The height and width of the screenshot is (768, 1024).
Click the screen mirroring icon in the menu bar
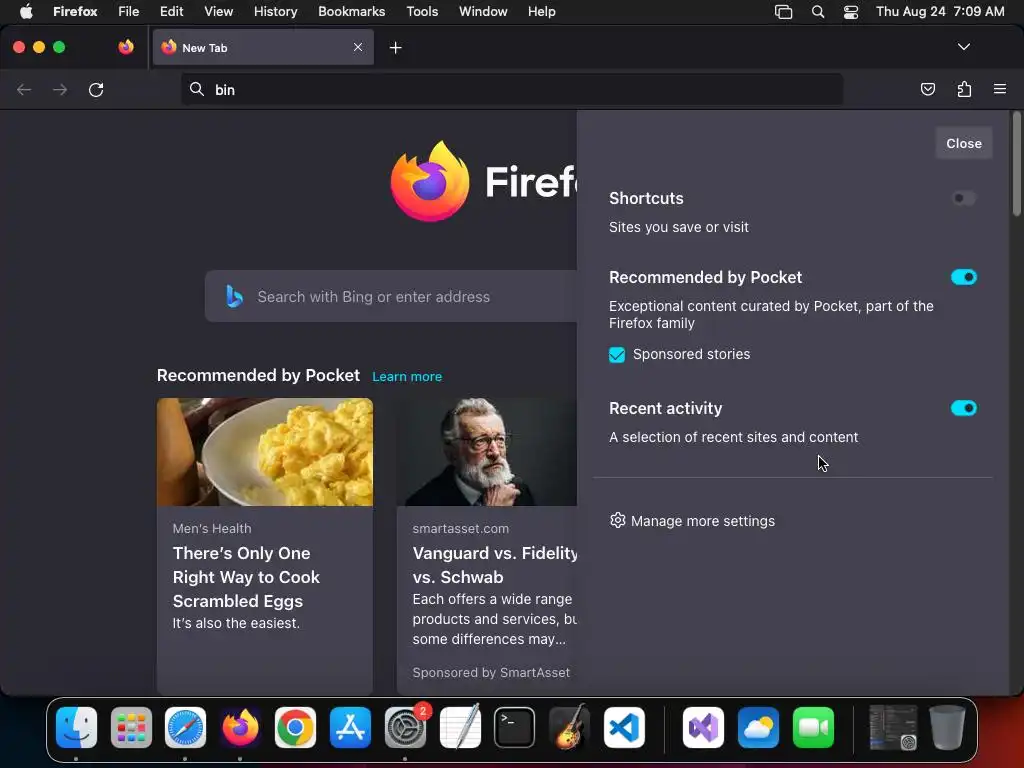783,11
